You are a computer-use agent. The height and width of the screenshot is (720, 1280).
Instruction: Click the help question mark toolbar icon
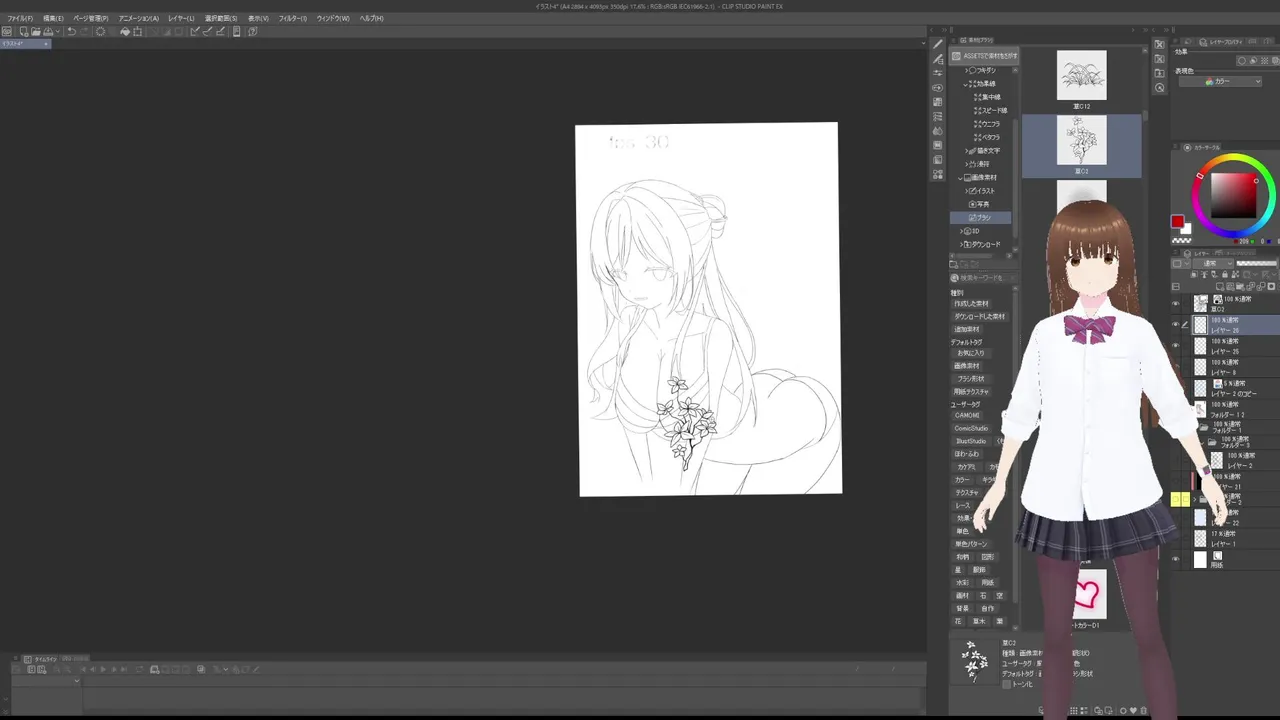[x=252, y=32]
